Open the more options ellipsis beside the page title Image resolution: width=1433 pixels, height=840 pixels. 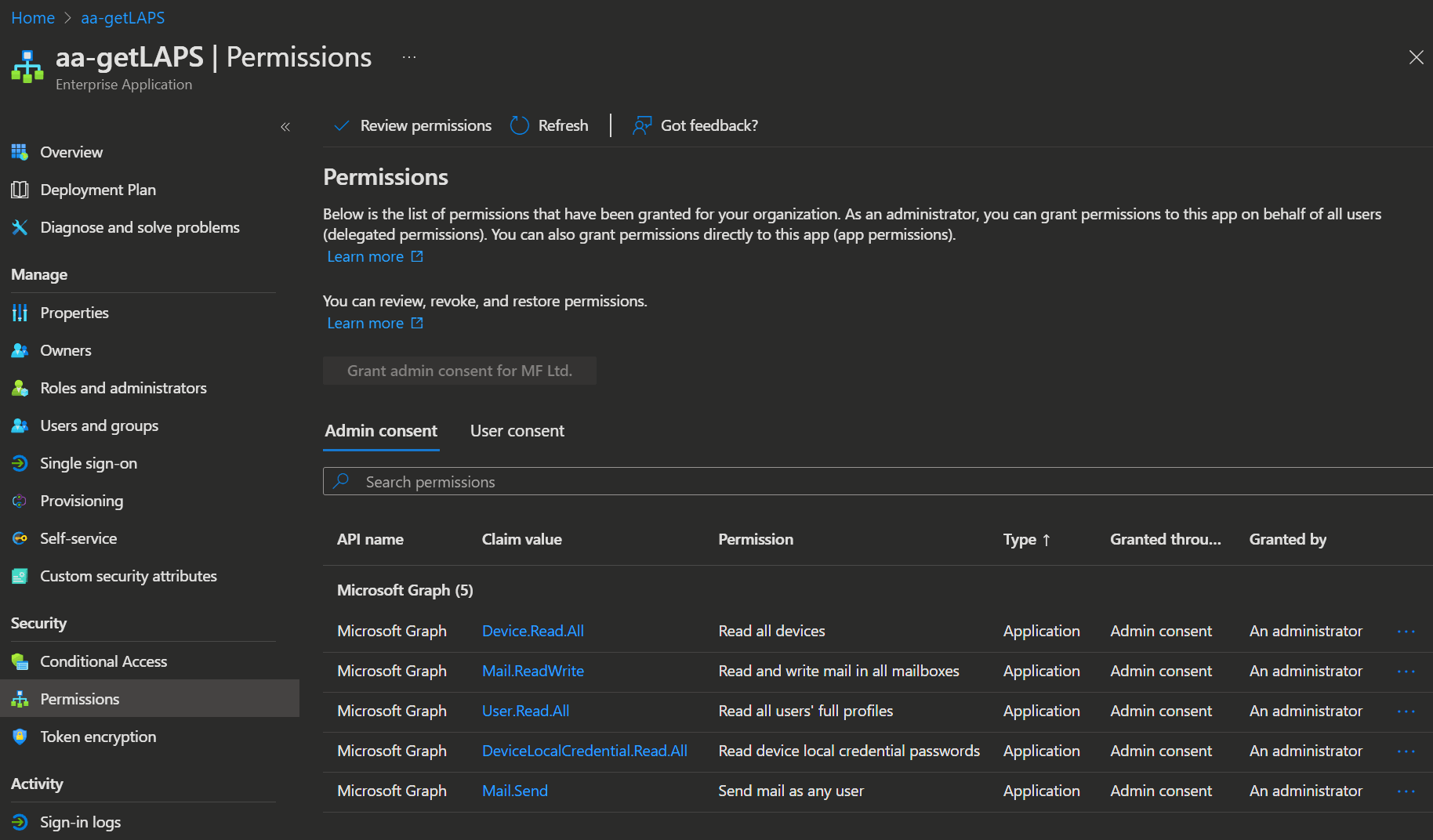coord(409,57)
